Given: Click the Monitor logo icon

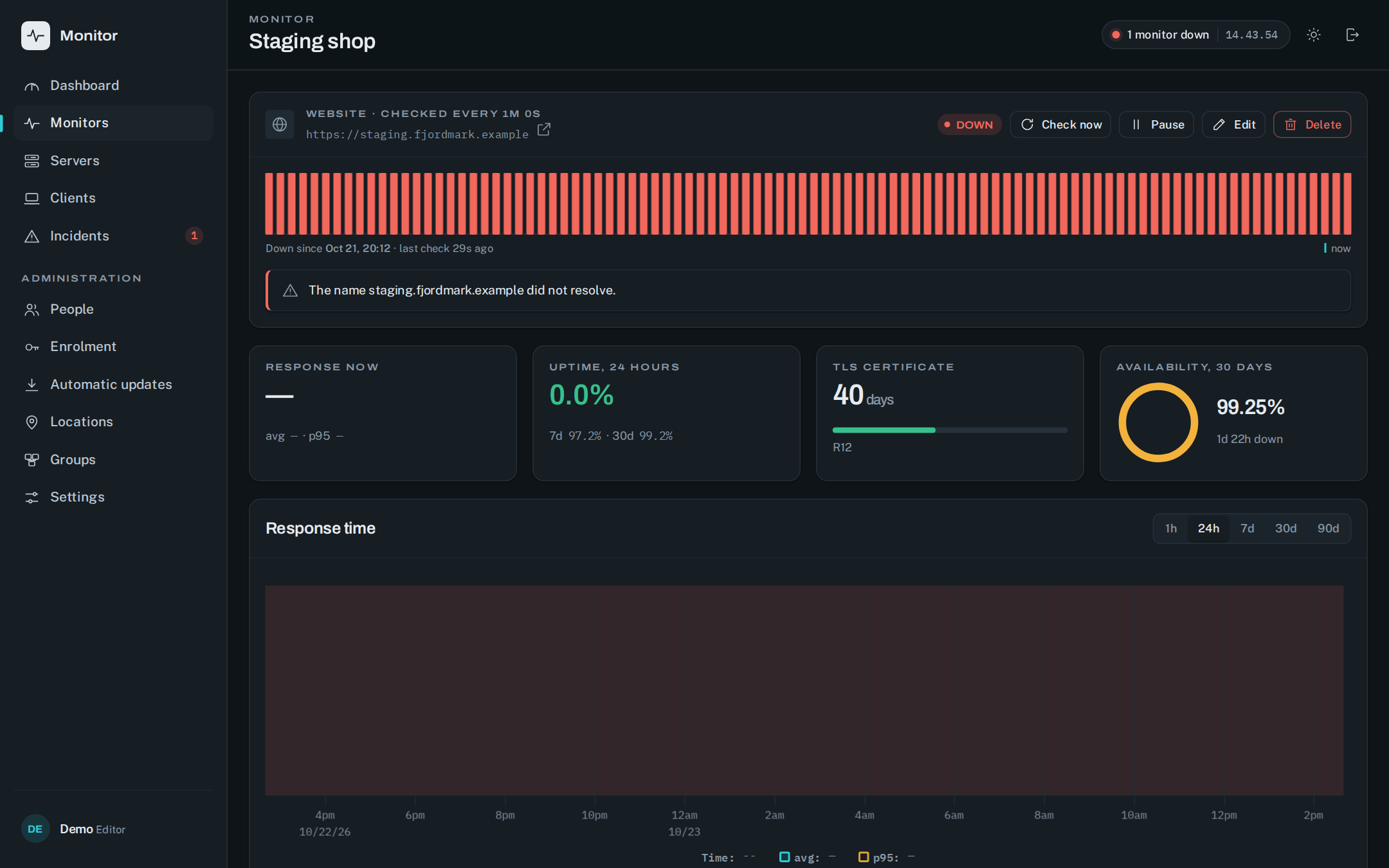Looking at the screenshot, I should click(35, 35).
